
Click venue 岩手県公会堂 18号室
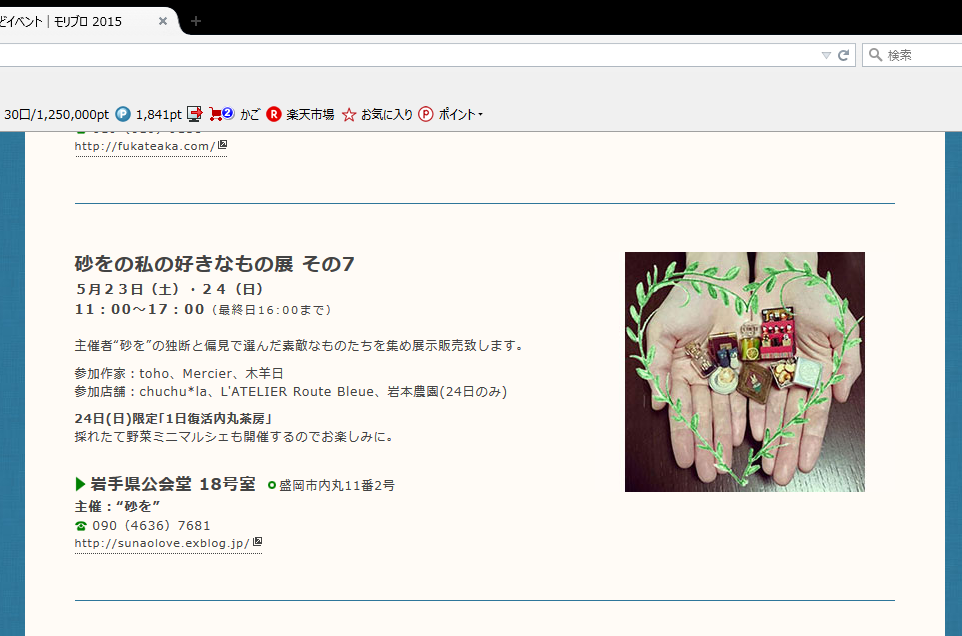coord(173,484)
